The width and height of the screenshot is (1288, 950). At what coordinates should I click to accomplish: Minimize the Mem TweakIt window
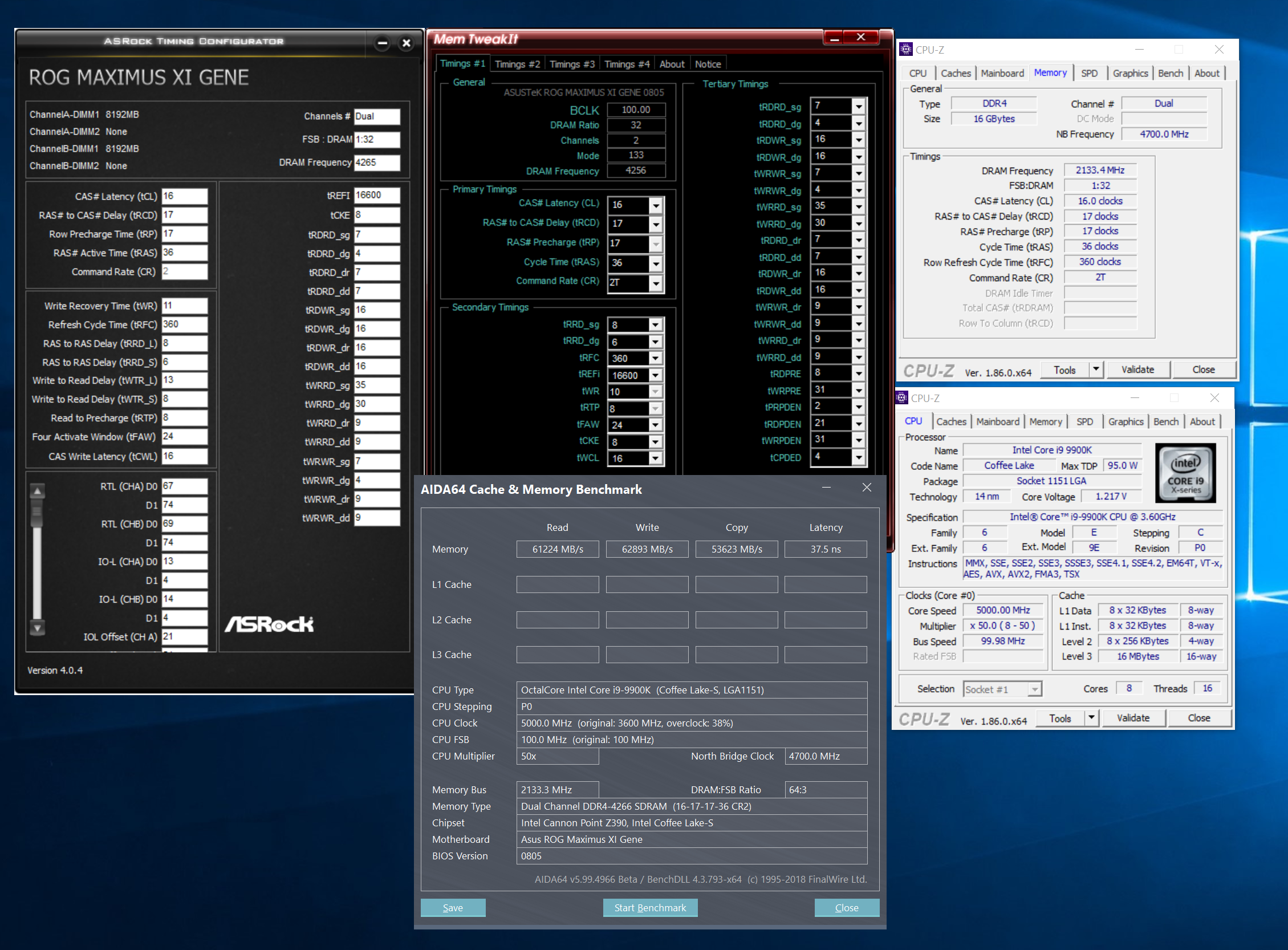[835, 38]
